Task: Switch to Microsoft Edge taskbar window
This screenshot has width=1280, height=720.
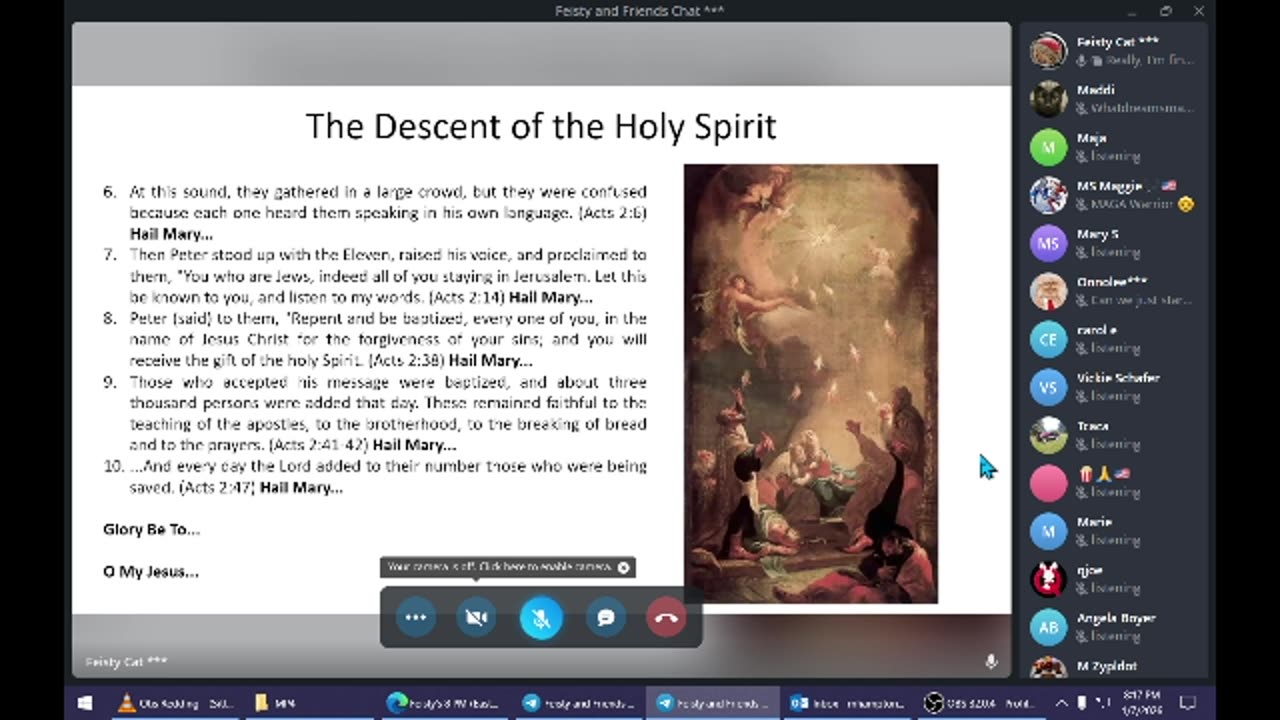Action: (x=444, y=703)
